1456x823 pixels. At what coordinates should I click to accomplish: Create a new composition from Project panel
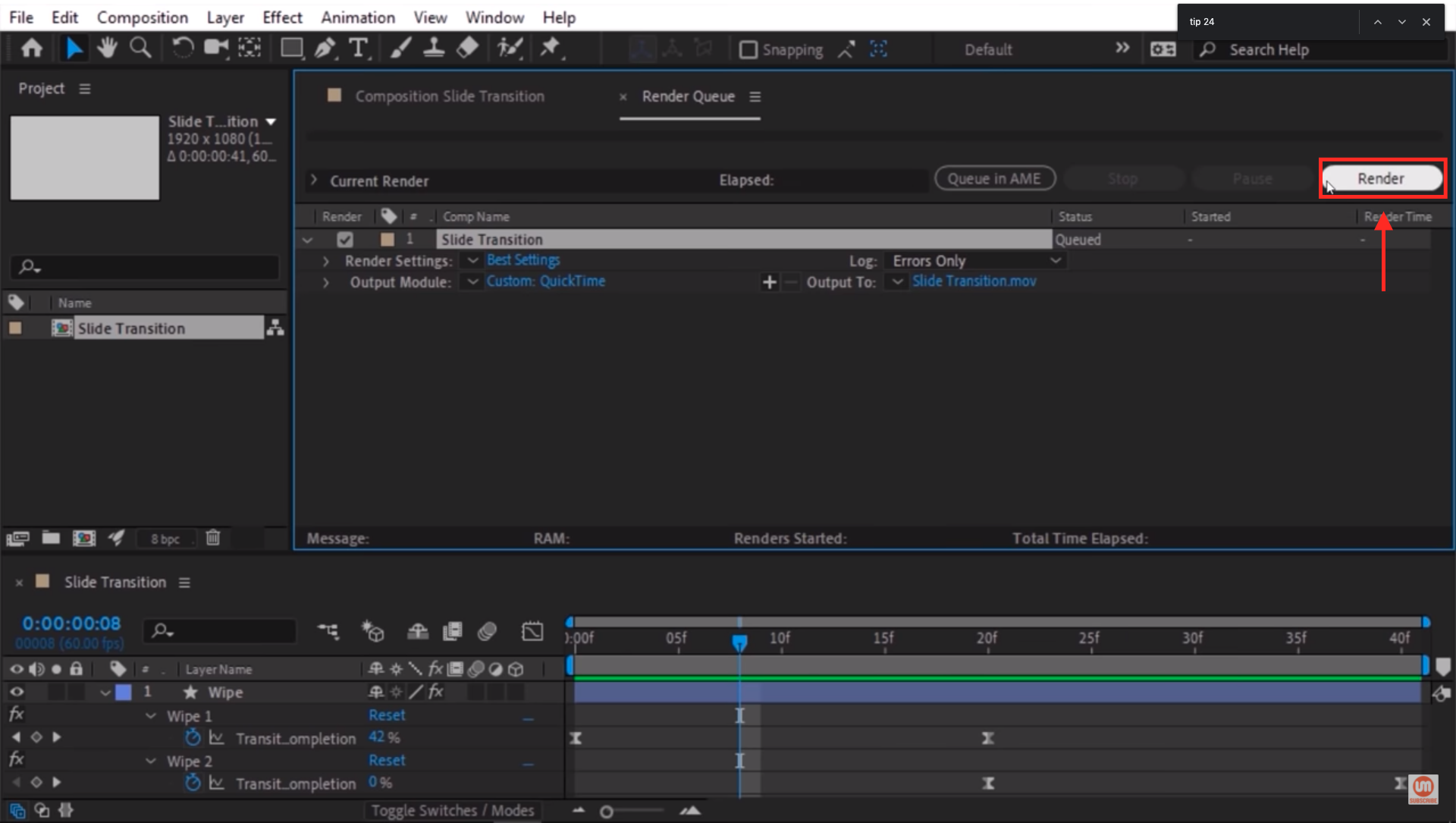[x=84, y=538]
